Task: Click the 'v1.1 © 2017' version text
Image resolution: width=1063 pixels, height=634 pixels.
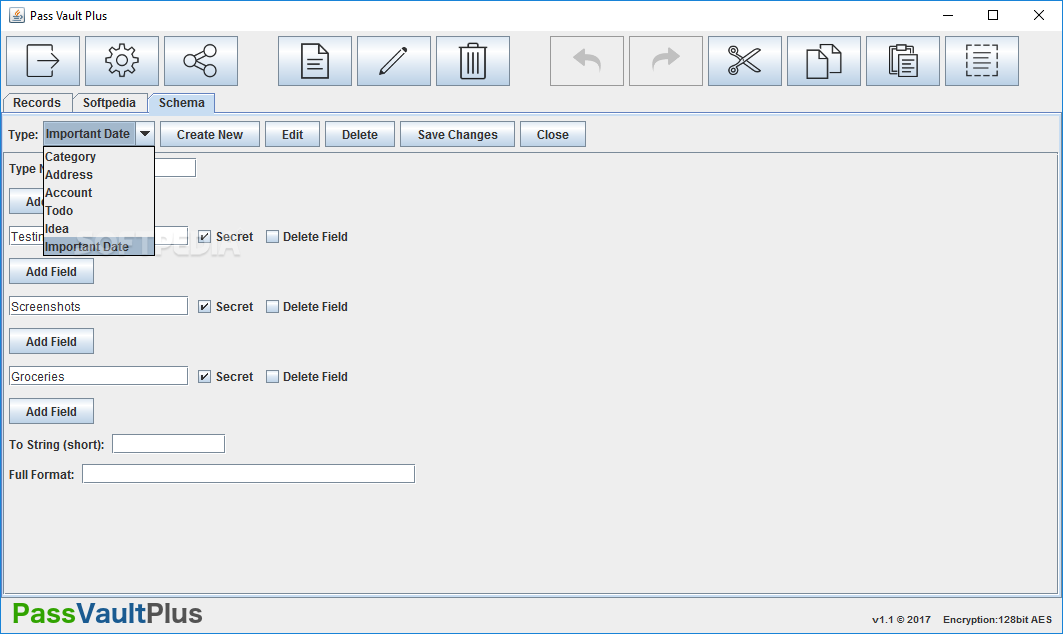Action: point(901,619)
